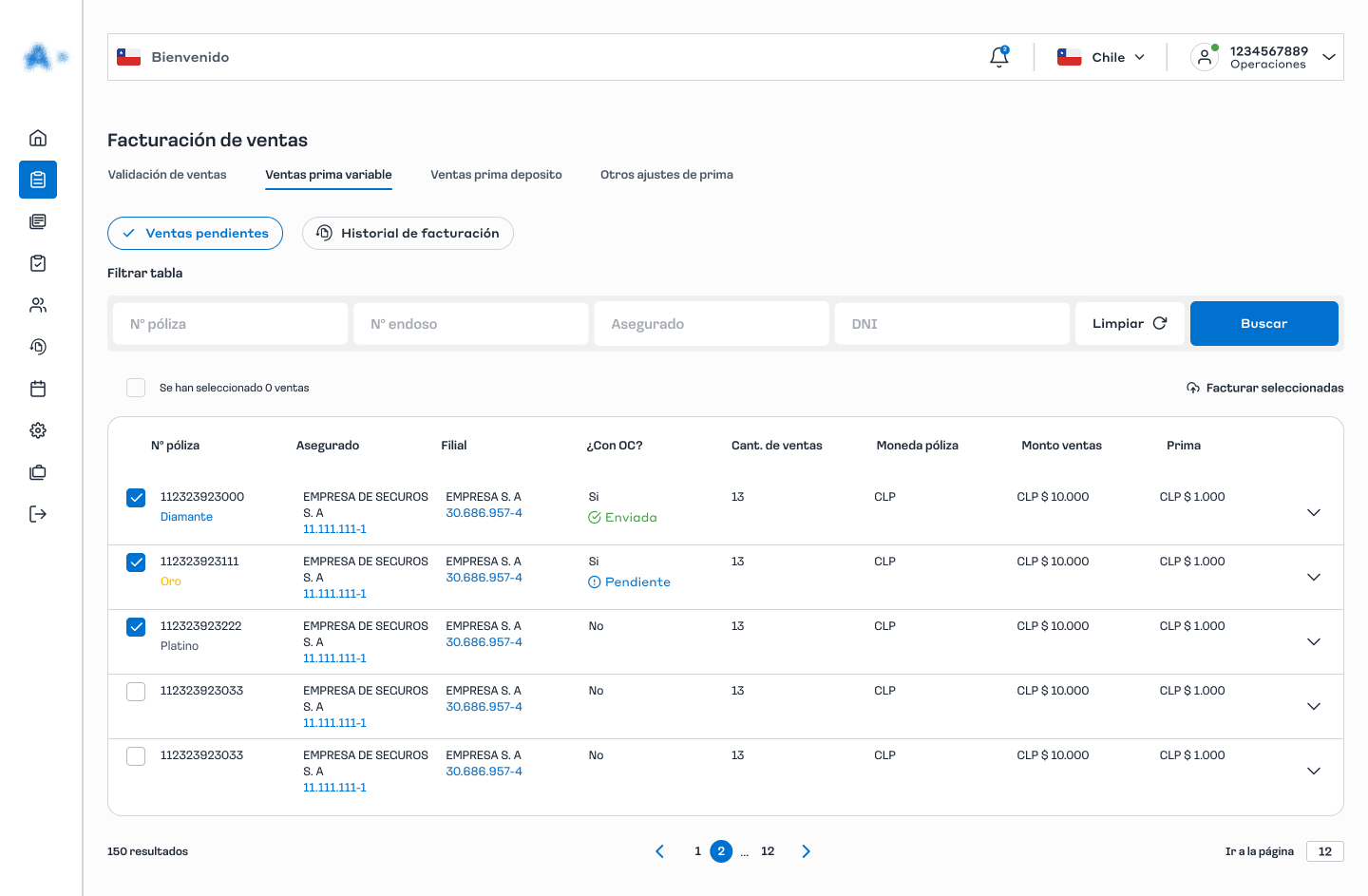
Task: Toggle the select-all ventas checkbox
Action: pos(136,388)
